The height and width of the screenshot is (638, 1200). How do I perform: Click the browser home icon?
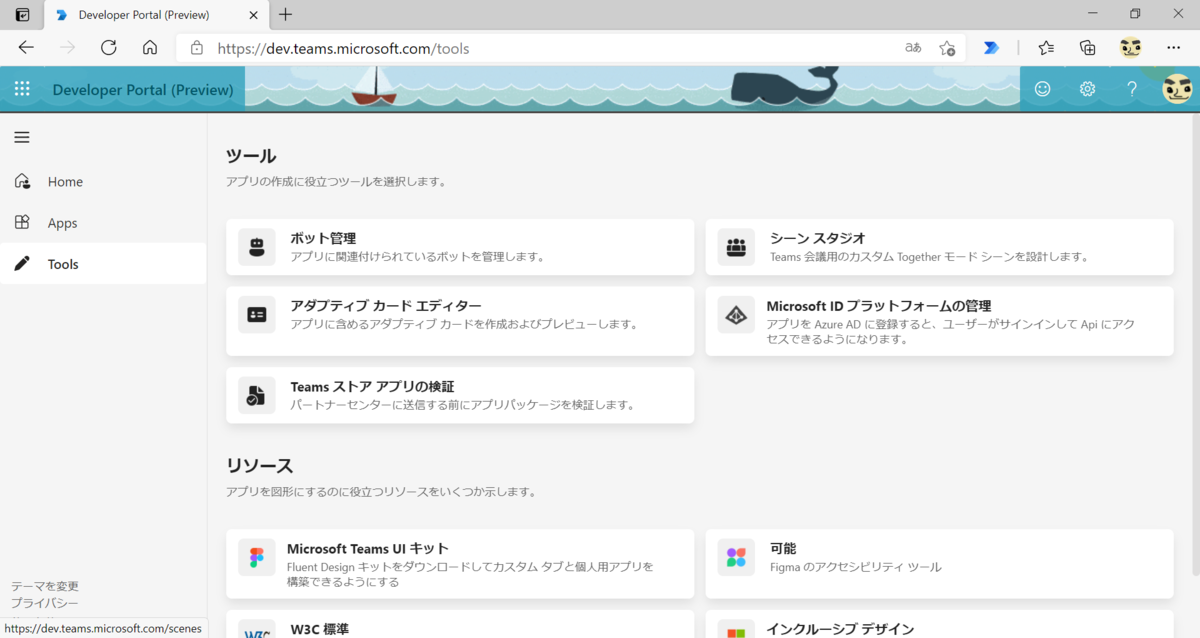tap(150, 47)
